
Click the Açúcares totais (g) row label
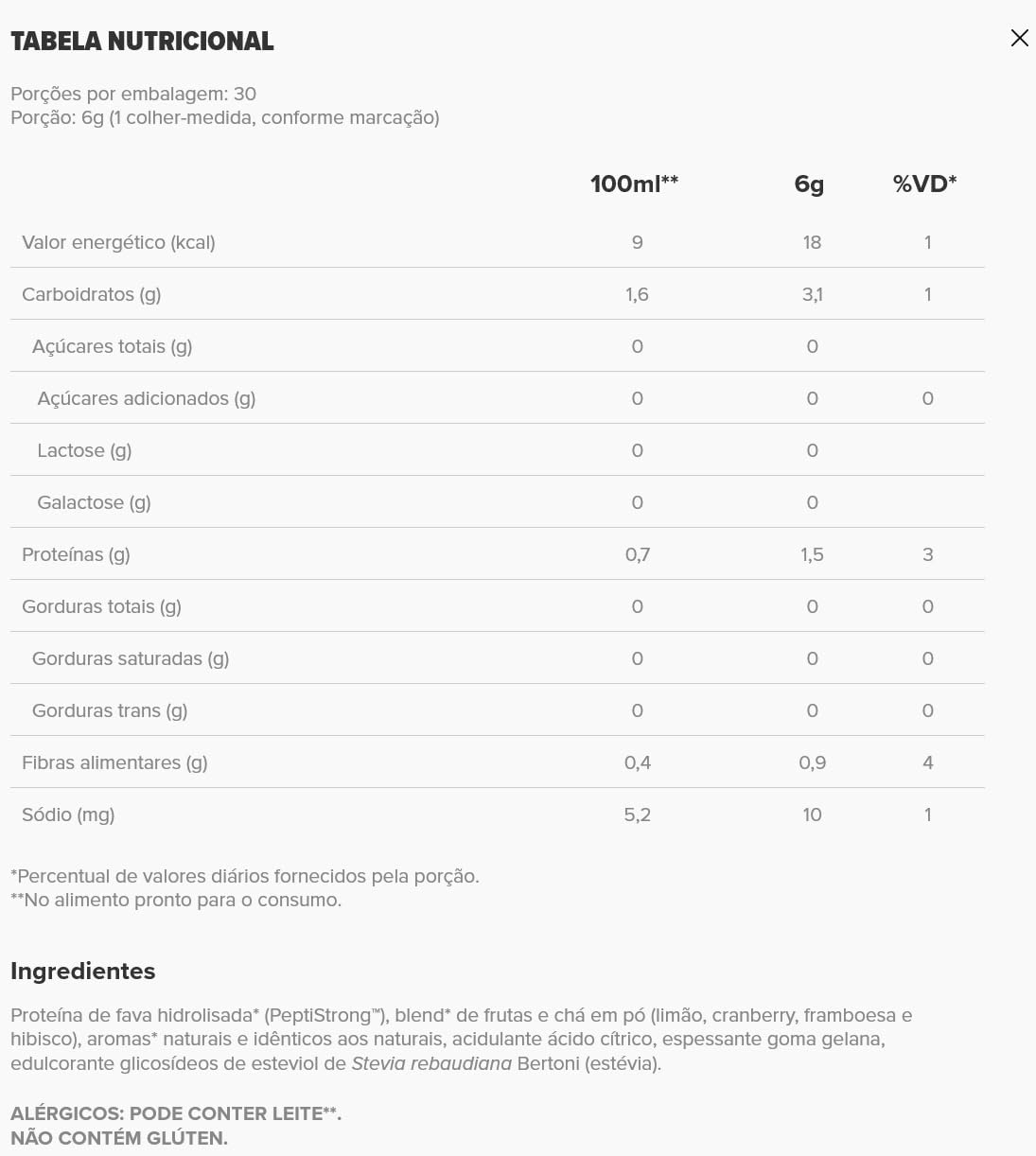(112, 346)
